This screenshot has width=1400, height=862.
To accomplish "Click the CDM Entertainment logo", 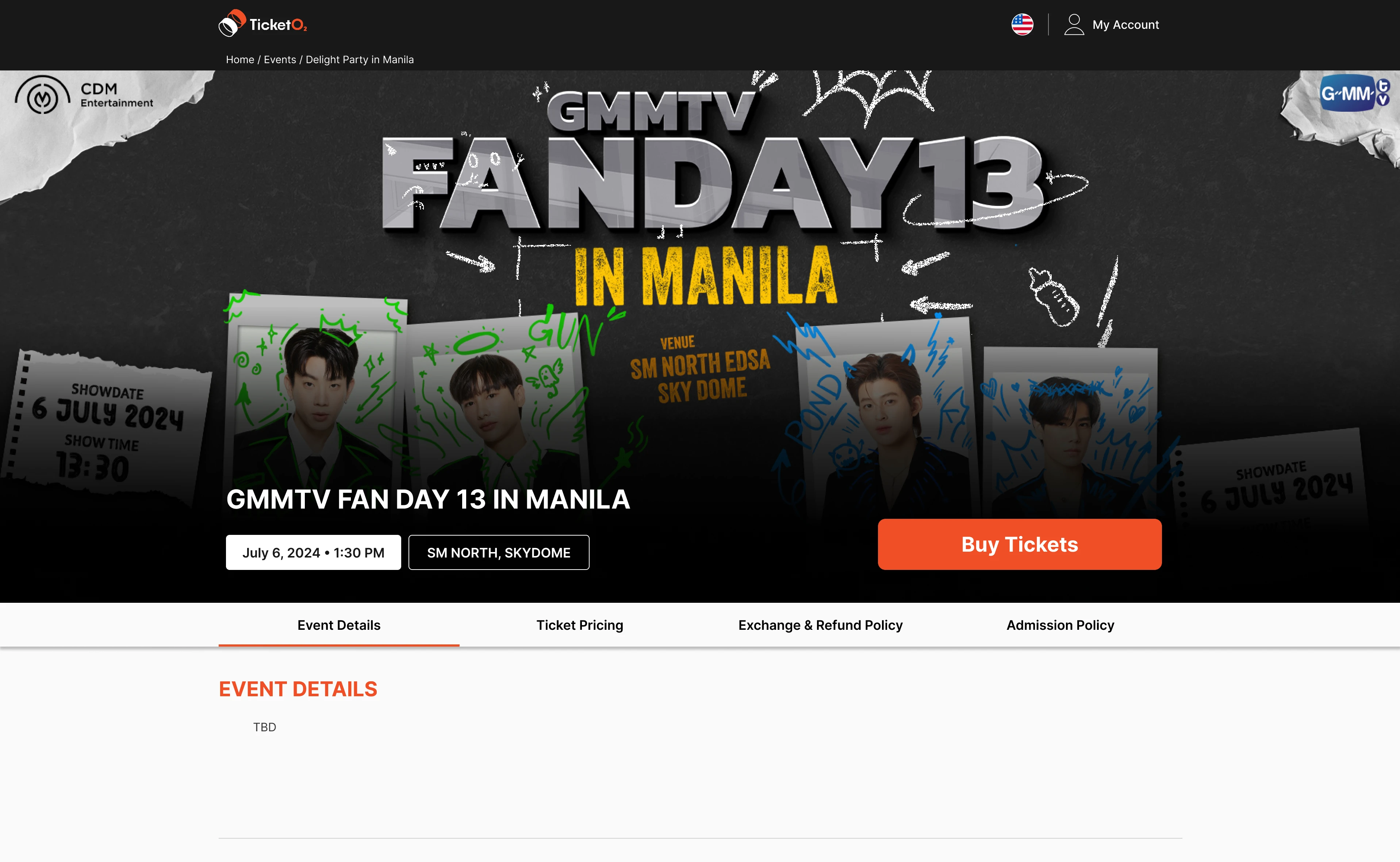I will [84, 95].
